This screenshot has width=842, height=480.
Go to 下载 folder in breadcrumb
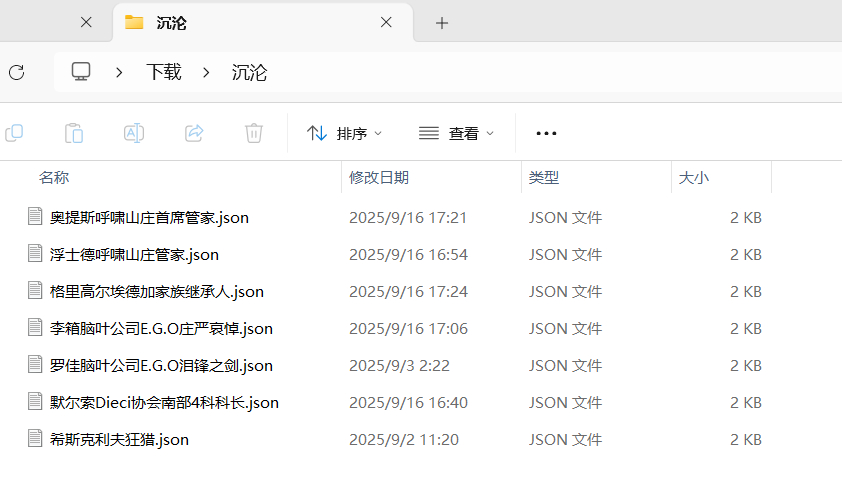(x=164, y=72)
